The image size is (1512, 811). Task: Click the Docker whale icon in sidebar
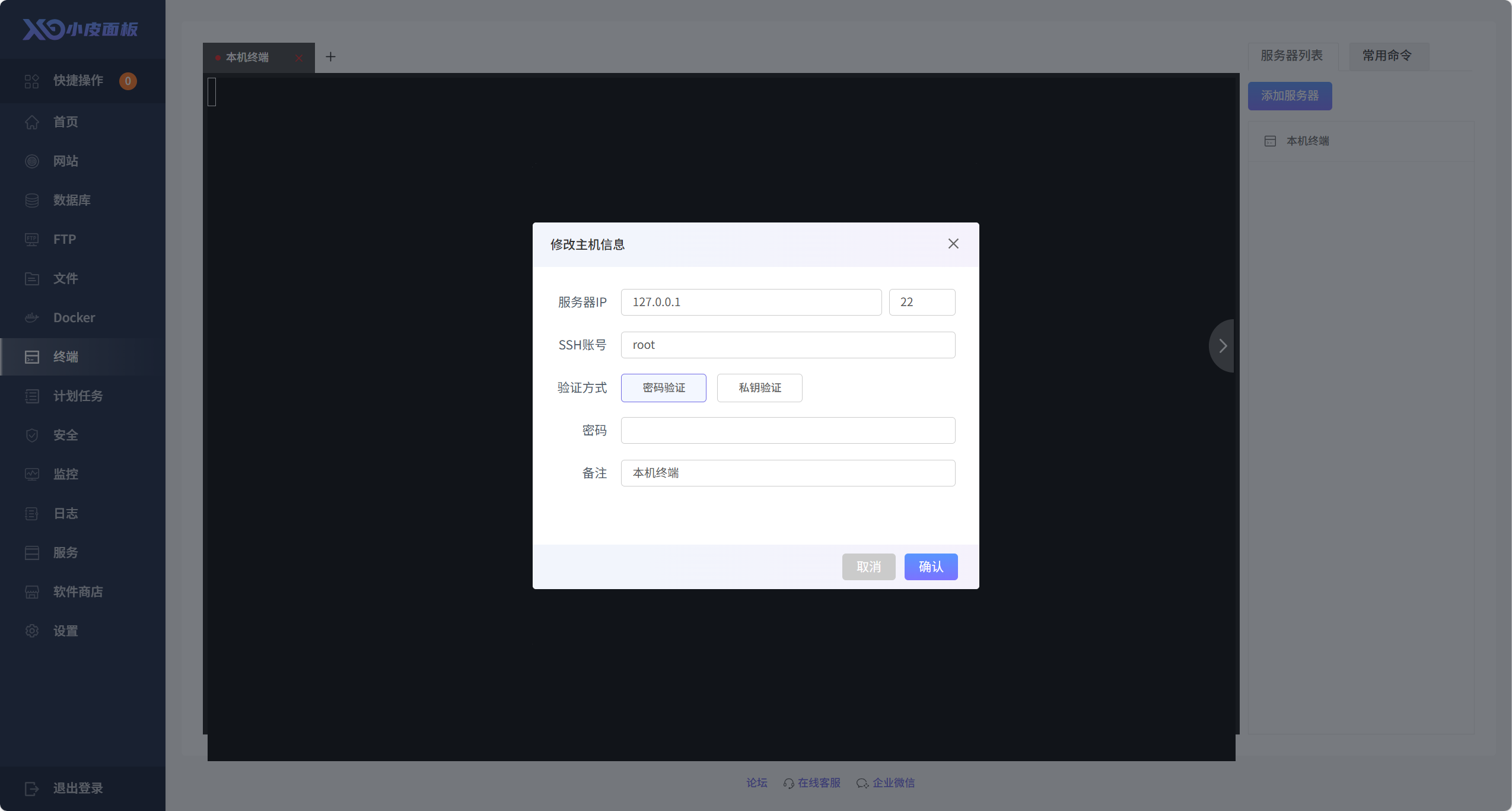pos(32,317)
